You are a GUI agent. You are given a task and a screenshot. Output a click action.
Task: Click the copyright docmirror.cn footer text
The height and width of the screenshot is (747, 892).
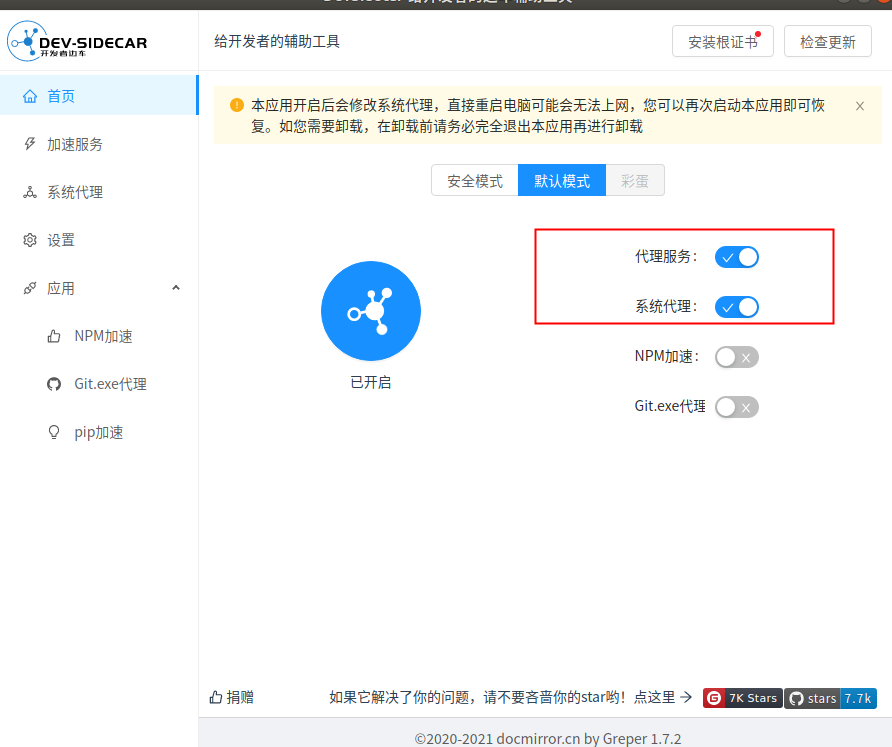548,738
